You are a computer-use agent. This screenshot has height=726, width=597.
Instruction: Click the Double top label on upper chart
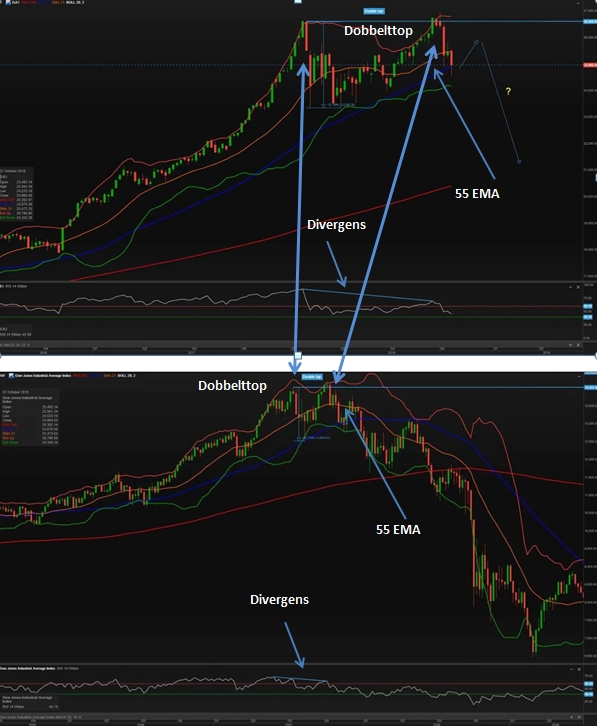[374, 11]
